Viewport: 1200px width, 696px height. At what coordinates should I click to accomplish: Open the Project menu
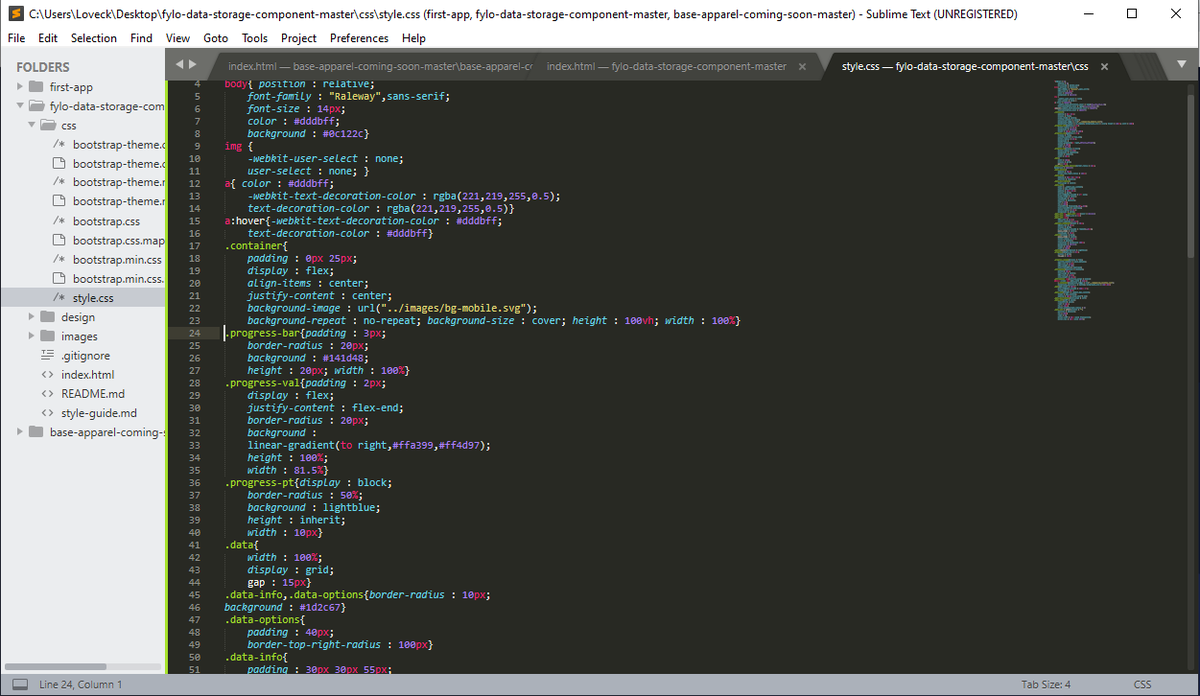click(x=299, y=38)
